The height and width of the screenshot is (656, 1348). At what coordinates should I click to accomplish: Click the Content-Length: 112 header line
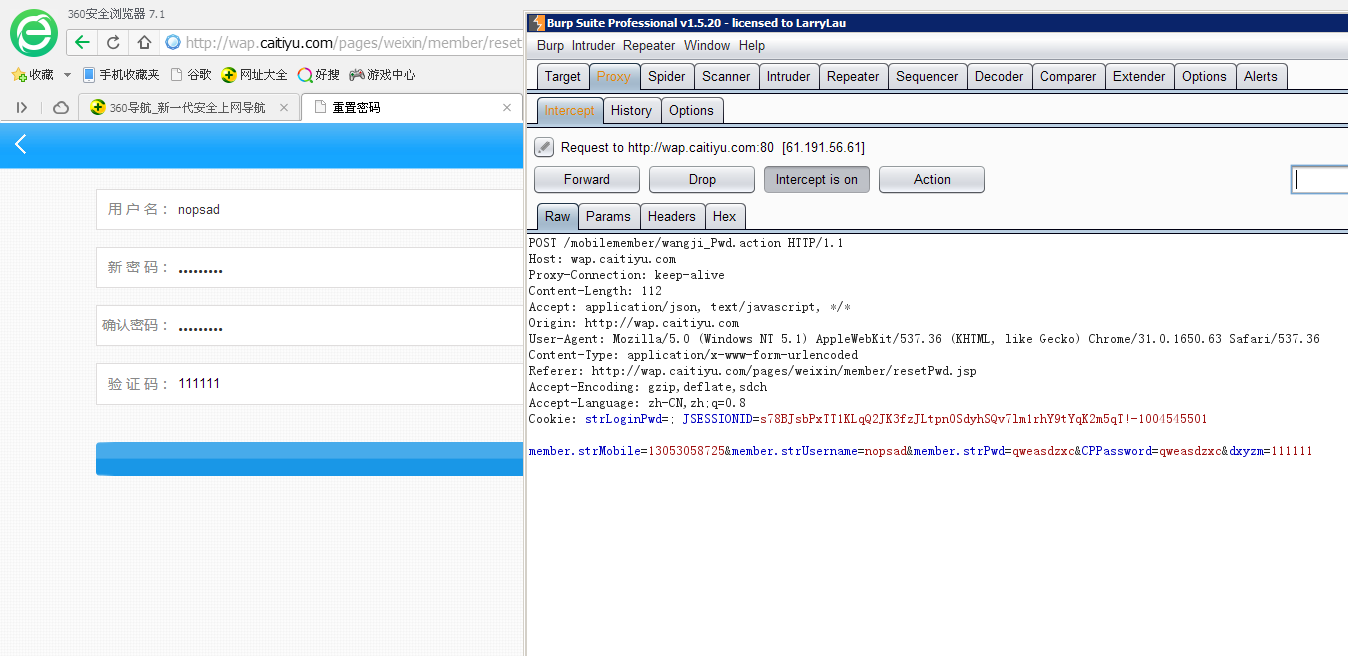(x=595, y=291)
